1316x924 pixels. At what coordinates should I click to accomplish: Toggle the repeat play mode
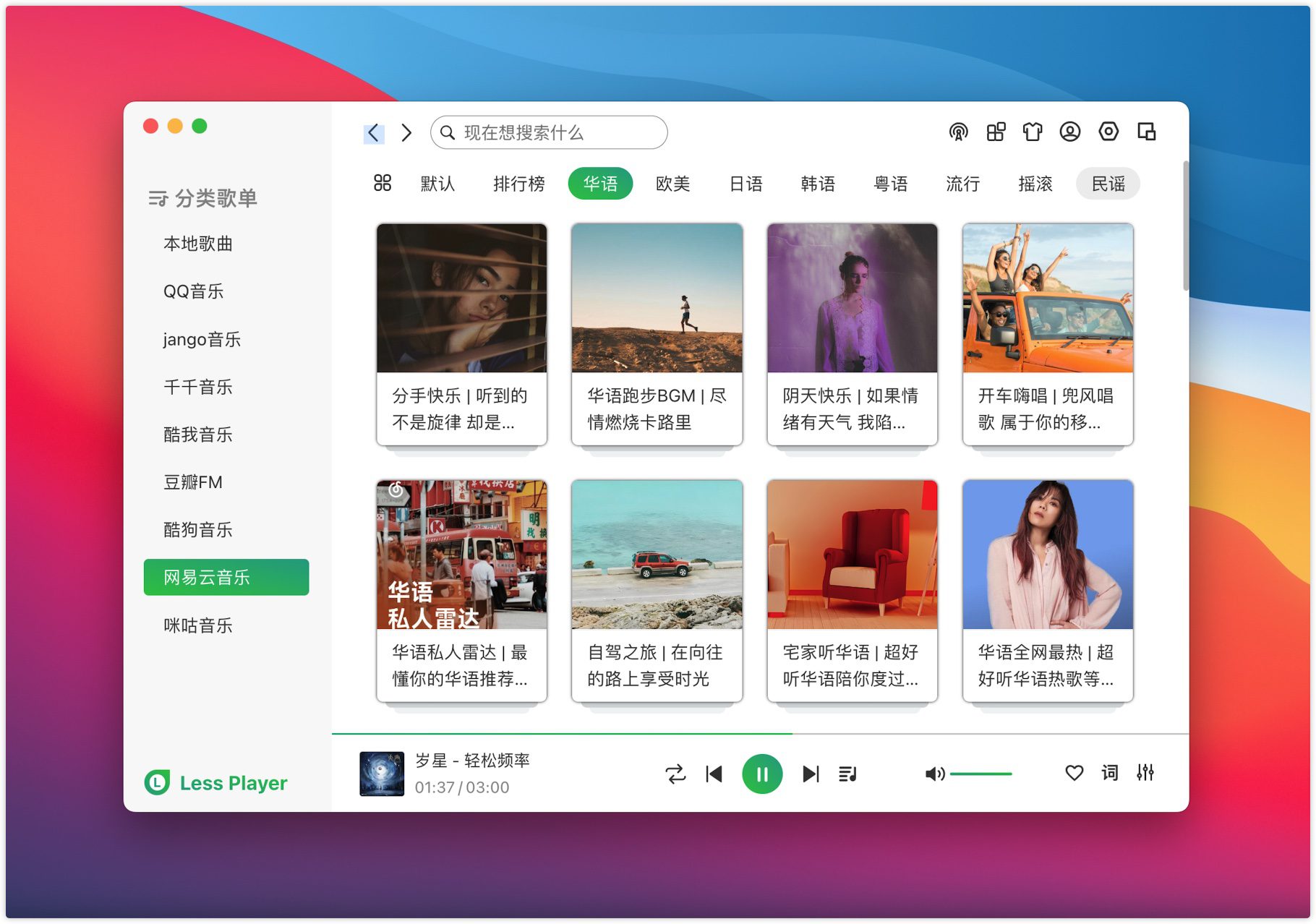(675, 774)
